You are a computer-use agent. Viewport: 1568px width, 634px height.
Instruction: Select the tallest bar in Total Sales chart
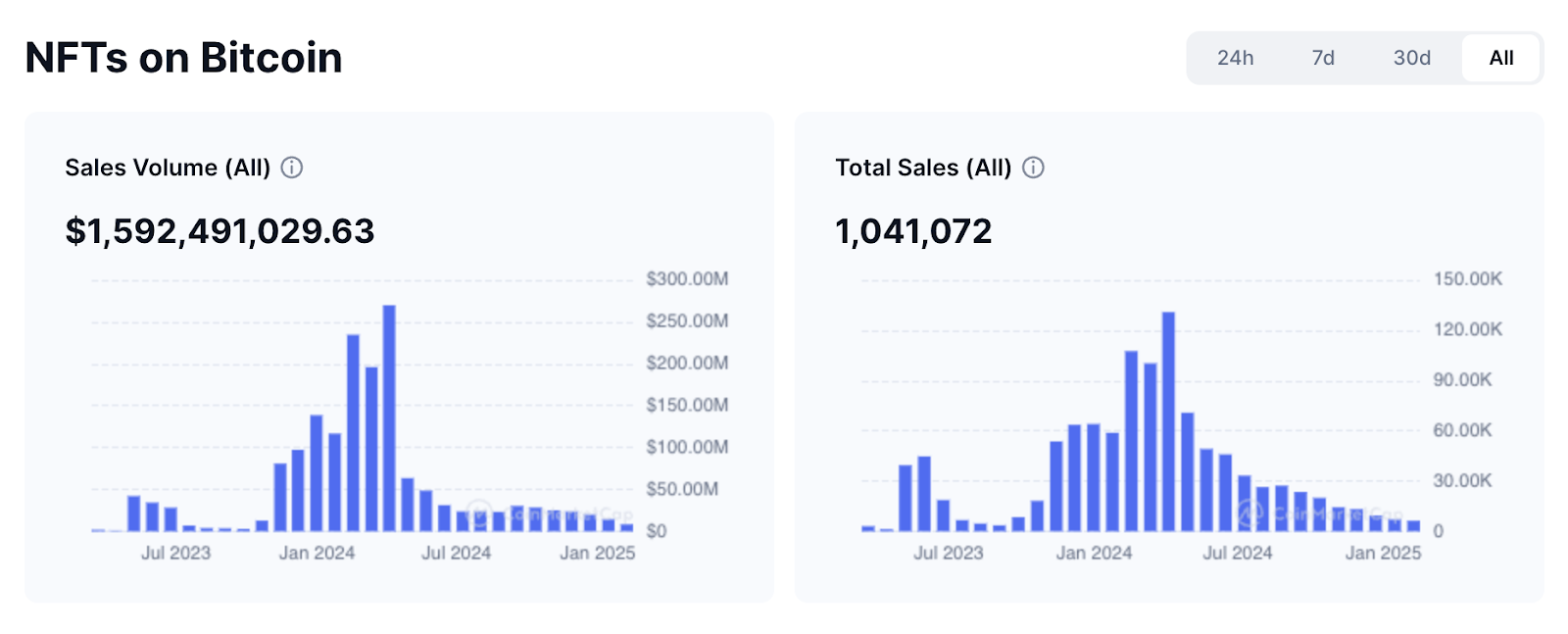click(x=1168, y=421)
